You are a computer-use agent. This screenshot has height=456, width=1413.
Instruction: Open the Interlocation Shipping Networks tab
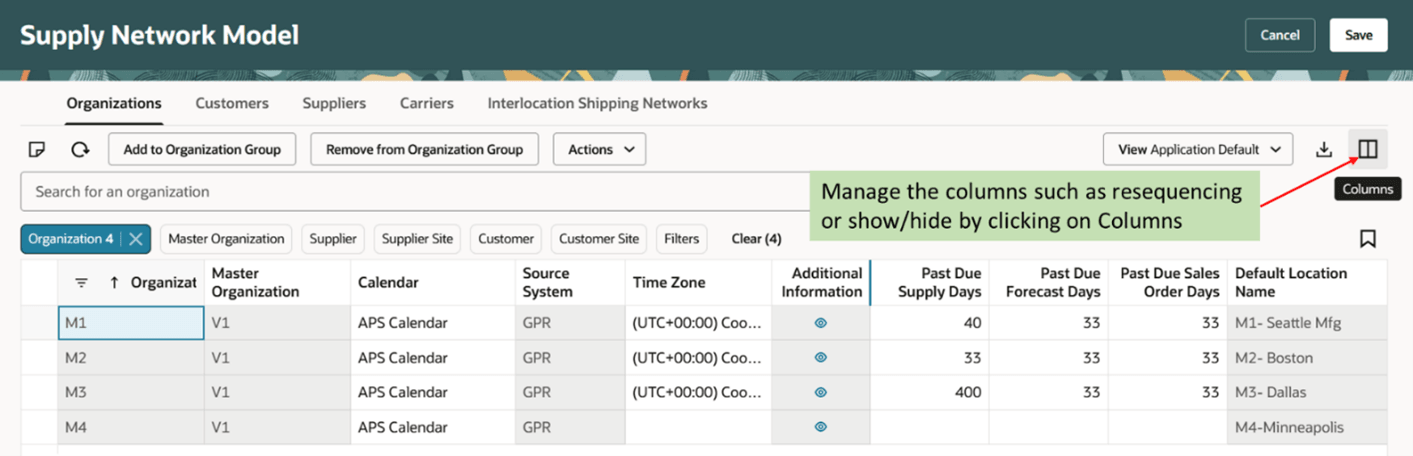(597, 103)
